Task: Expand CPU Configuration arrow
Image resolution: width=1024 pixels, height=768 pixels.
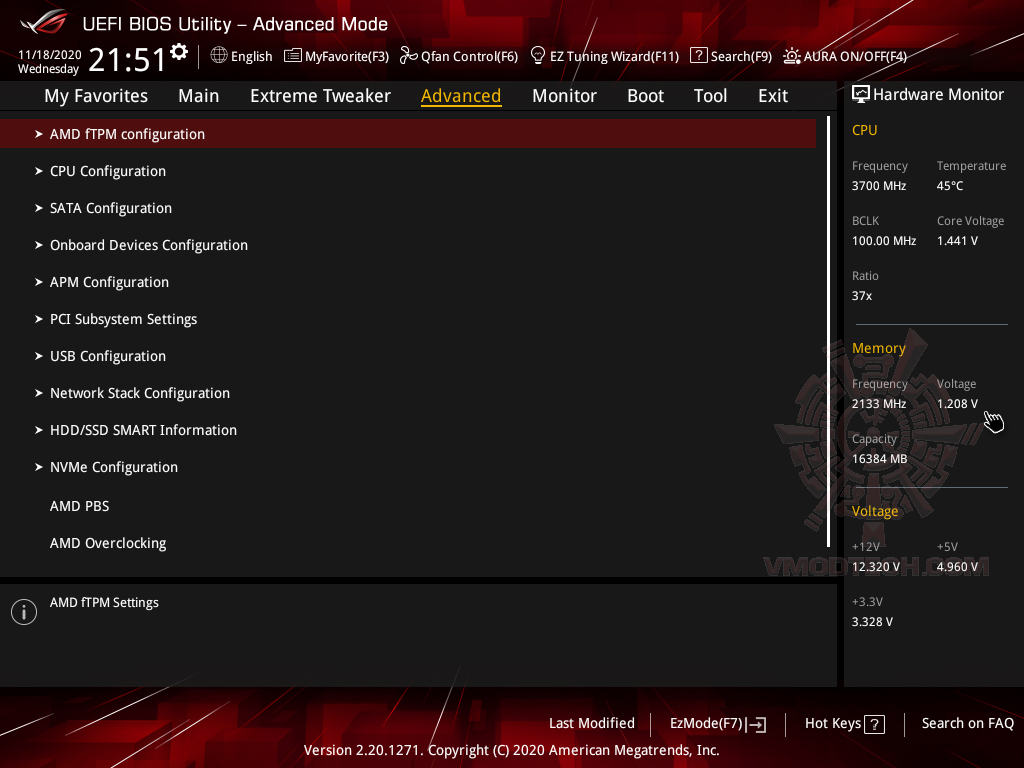Action: [39, 171]
